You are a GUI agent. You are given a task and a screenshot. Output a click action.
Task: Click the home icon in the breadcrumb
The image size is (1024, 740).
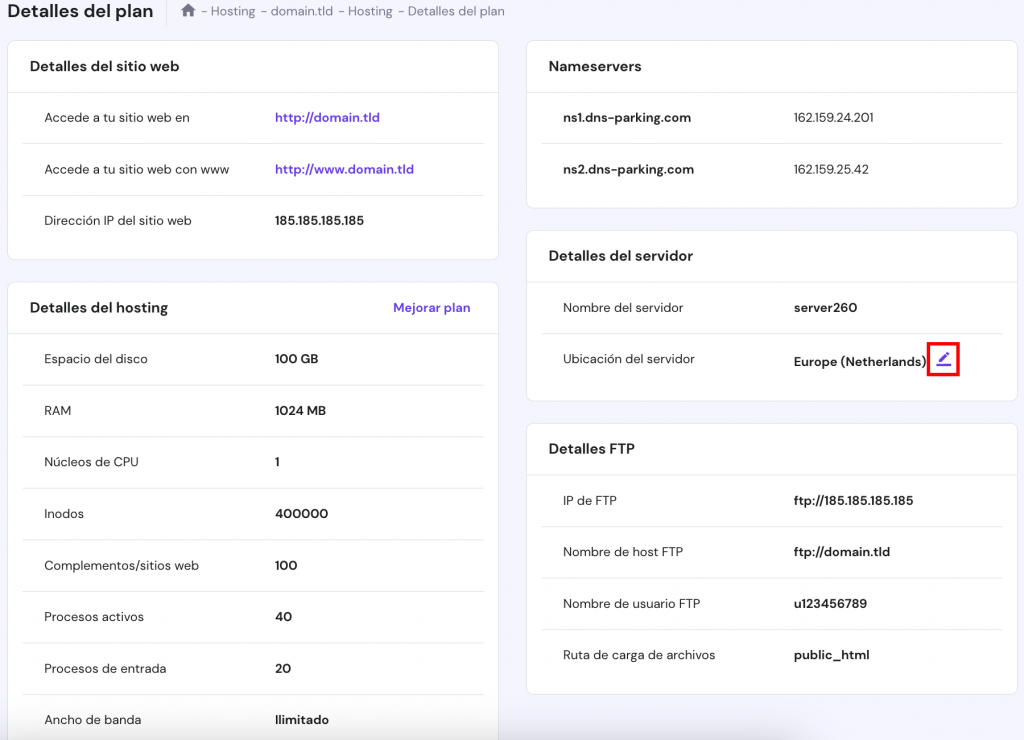coord(188,11)
